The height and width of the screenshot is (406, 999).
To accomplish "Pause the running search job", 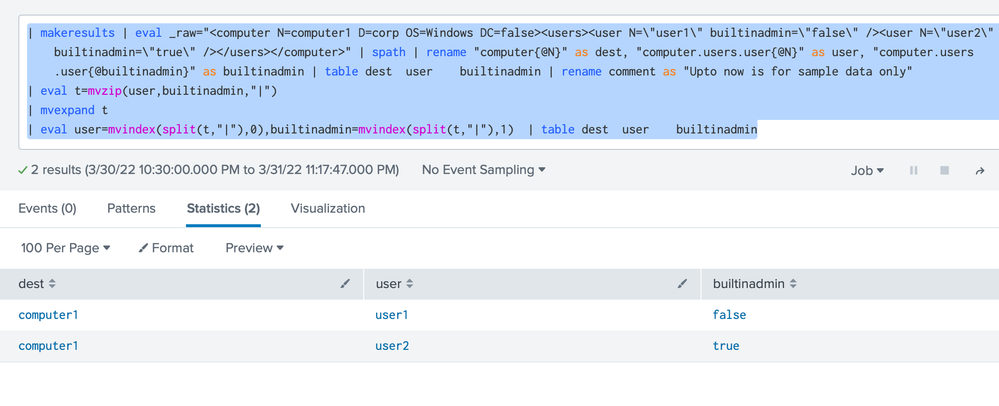I will pyautogui.click(x=913, y=171).
